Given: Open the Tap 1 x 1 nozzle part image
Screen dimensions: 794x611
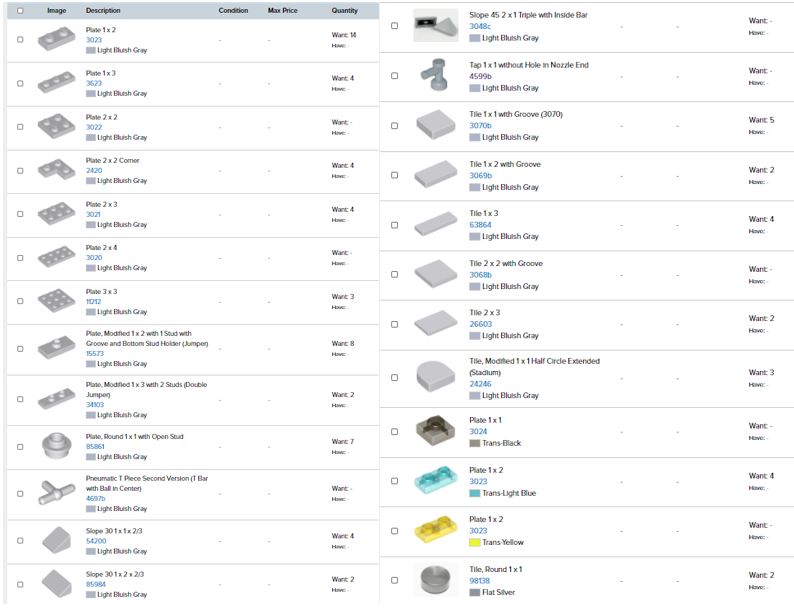Looking at the screenshot, I should point(435,76).
